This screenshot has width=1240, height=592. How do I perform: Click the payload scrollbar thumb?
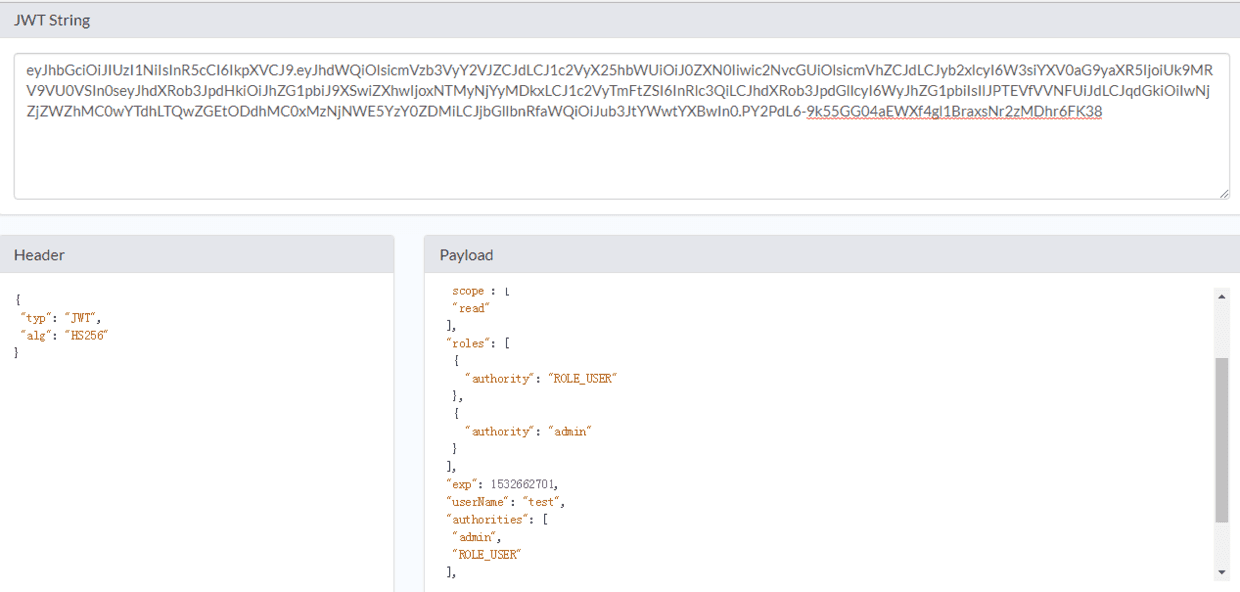point(1222,440)
